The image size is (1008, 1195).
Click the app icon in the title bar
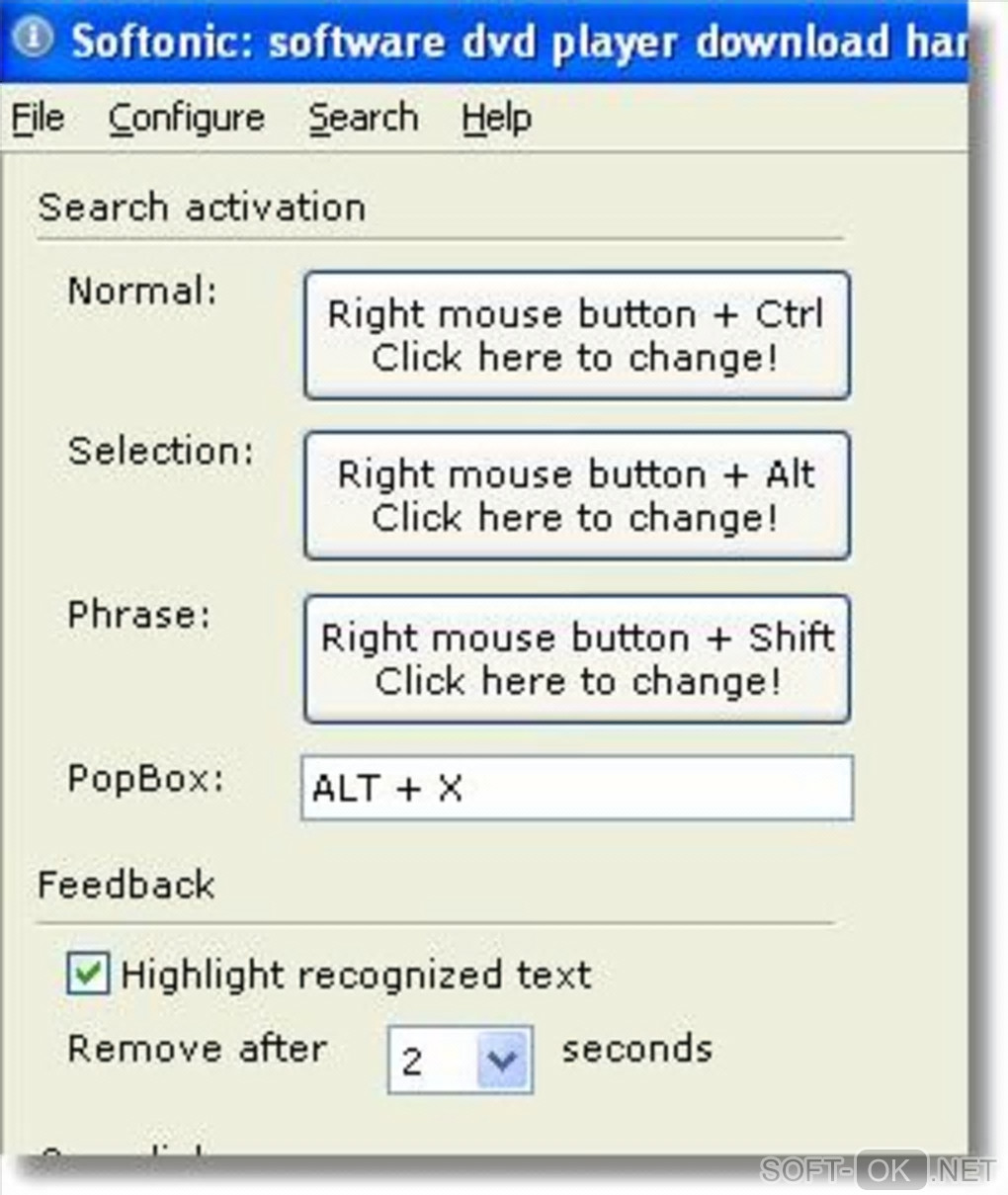click(36, 39)
